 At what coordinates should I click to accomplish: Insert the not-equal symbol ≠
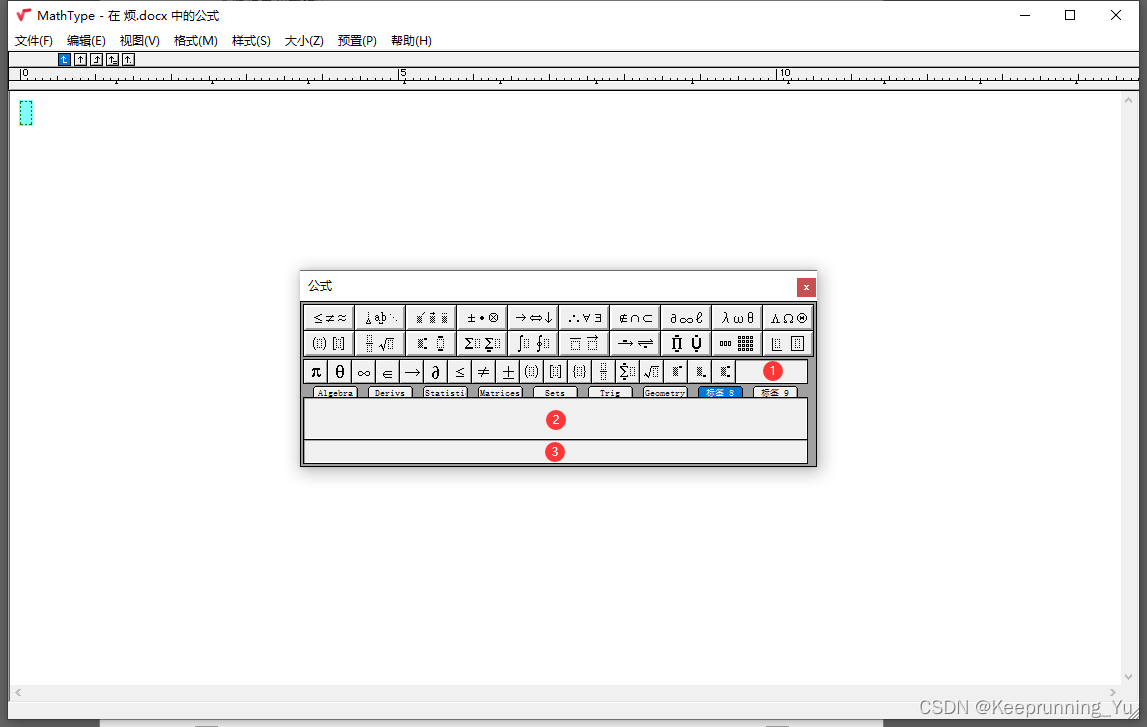[484, 372]
